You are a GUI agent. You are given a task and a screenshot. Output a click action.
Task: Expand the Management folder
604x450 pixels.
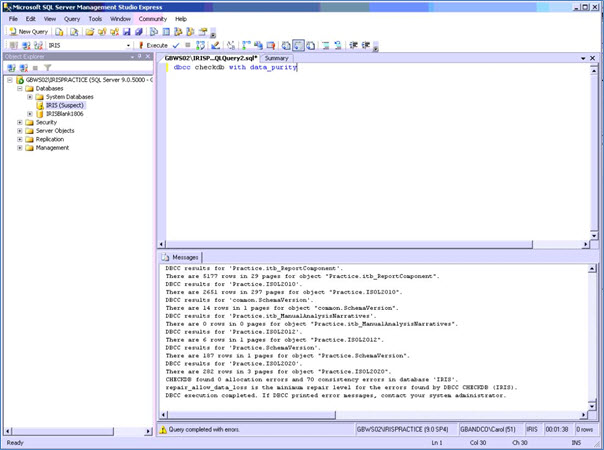click(20, 148)
